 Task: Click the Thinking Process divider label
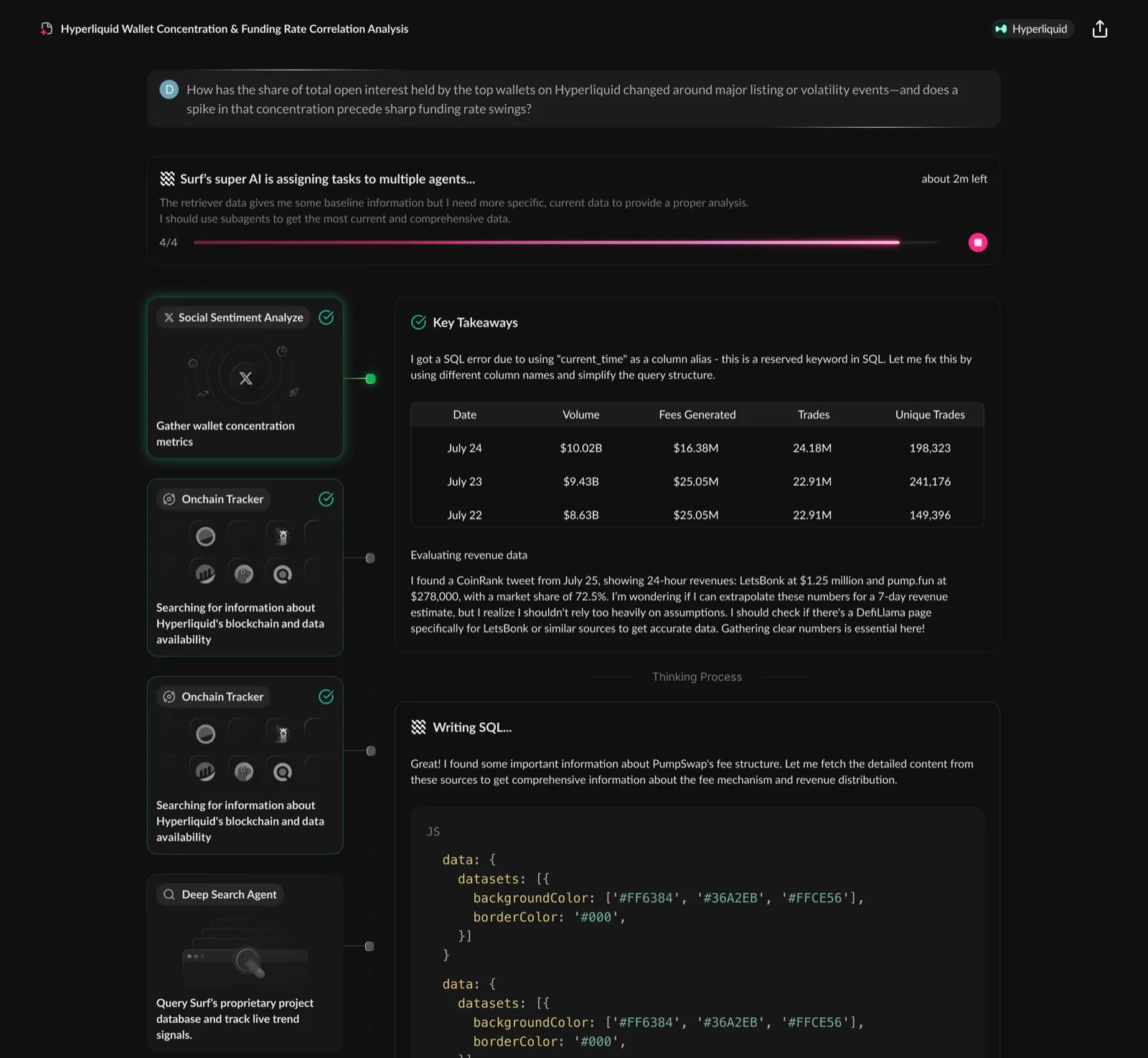pos(697,677)
